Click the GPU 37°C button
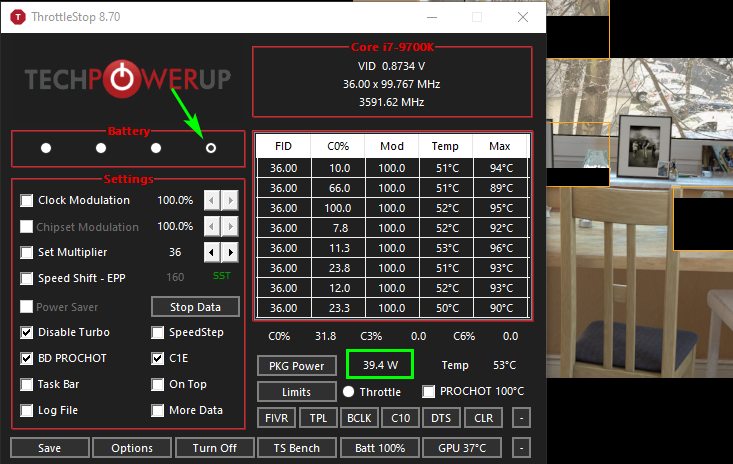733x464 pixels. [x=462, y=448]
